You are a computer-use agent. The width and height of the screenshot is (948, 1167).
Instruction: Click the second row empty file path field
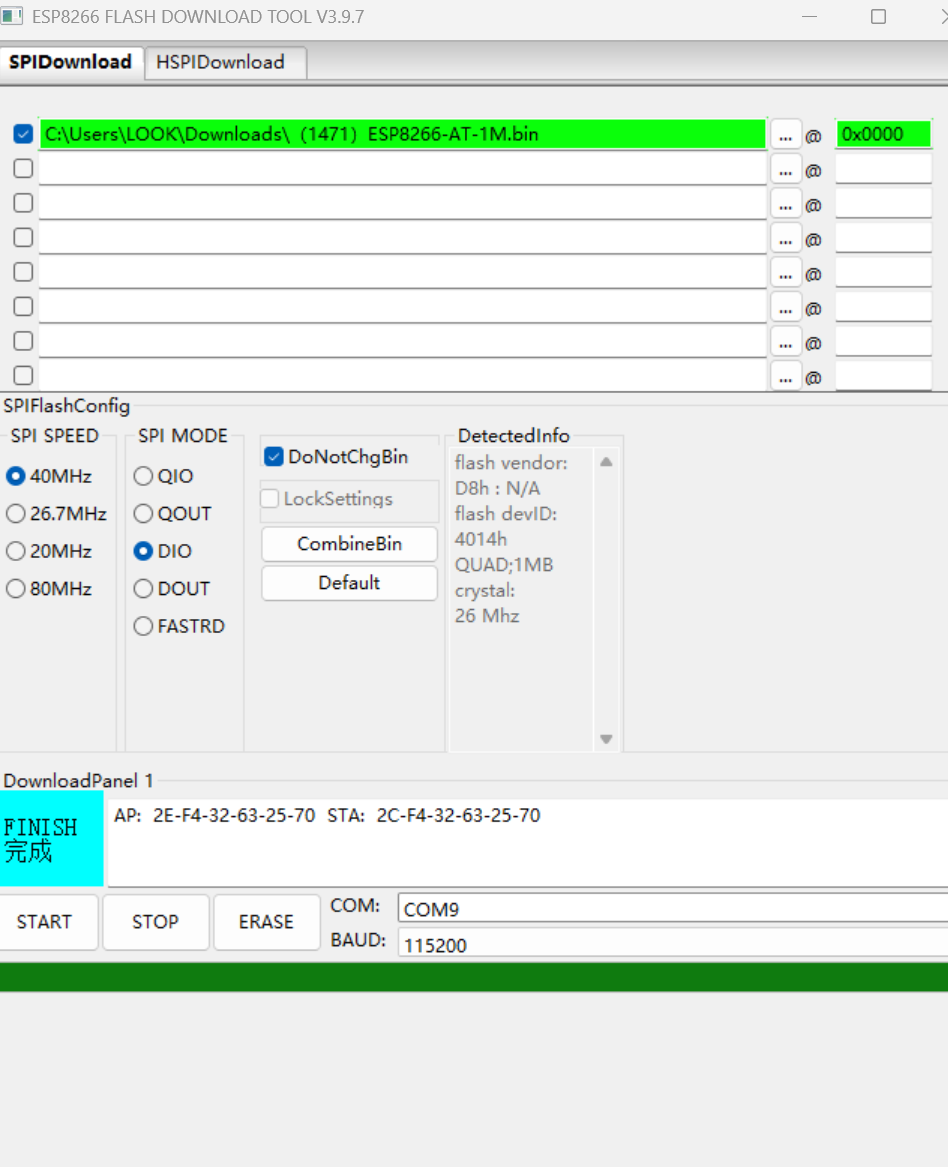point(403,168)
